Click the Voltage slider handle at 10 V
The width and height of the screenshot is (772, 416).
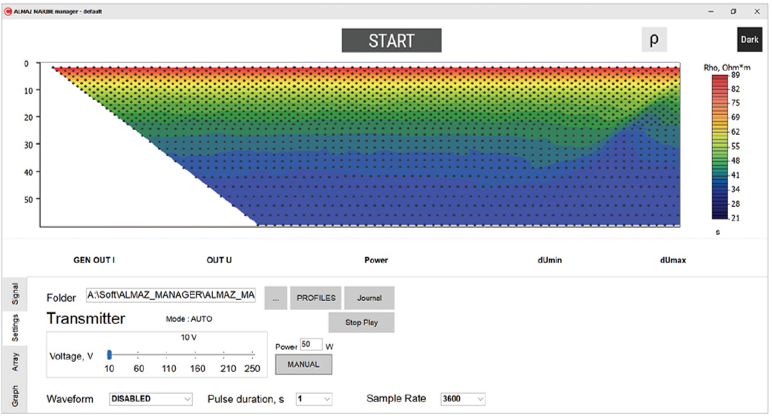click(110, 354)
